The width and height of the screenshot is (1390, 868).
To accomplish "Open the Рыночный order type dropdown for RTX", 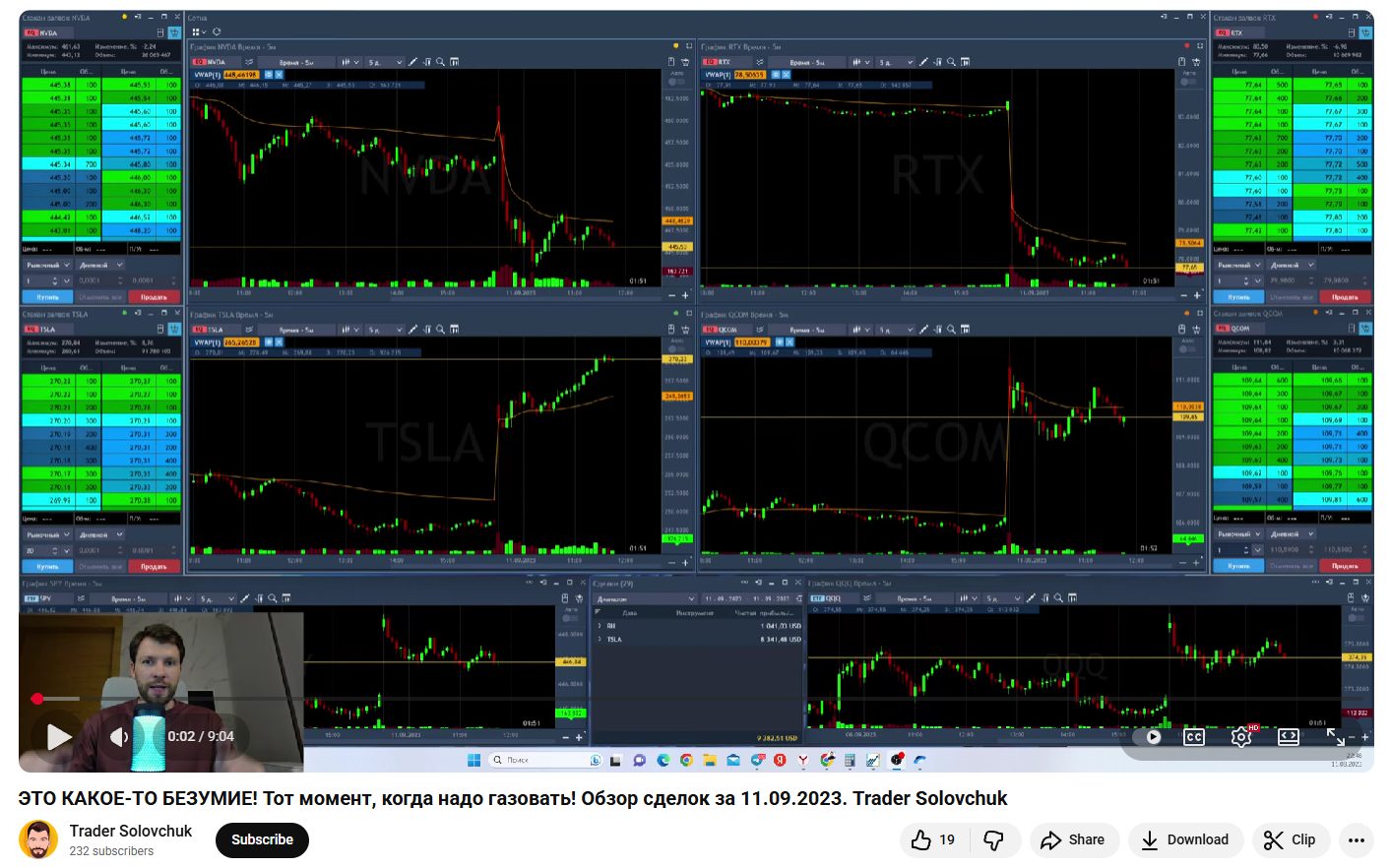I will 1236,265.
